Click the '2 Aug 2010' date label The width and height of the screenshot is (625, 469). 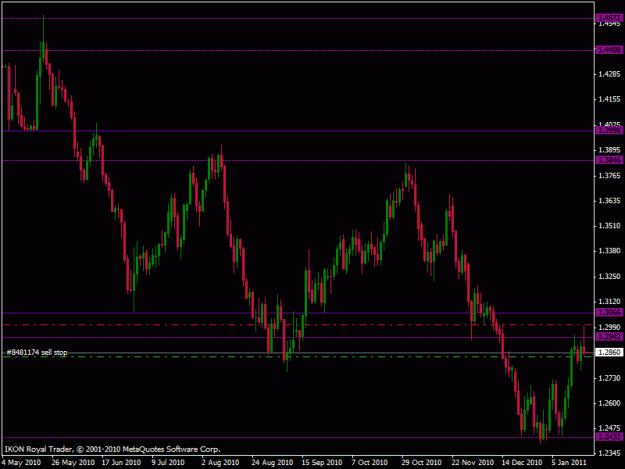click(x=220, y=463)
